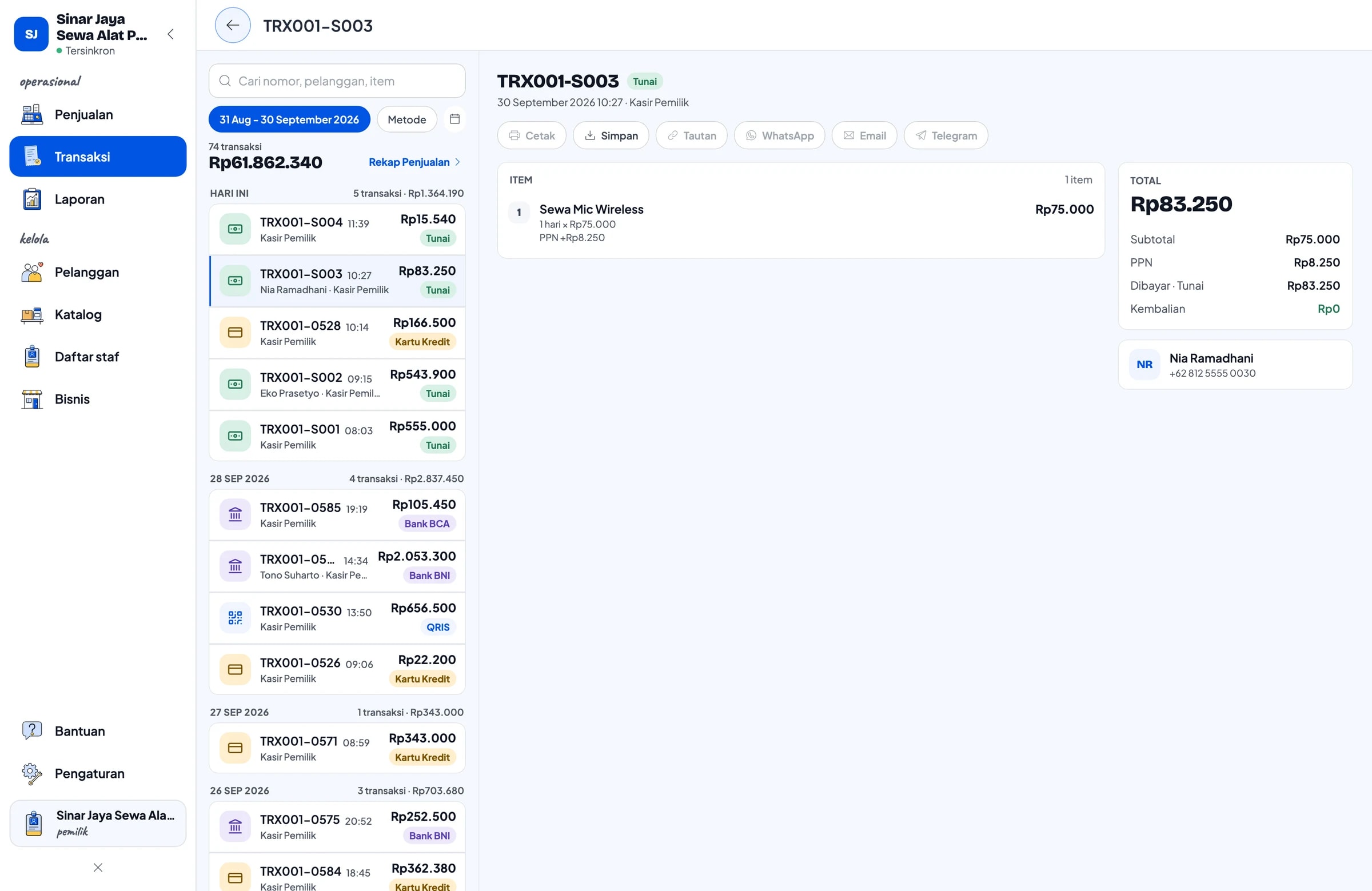Open Laporan reports from the sidebar
Screen dimensions: 1372x891
98,199
